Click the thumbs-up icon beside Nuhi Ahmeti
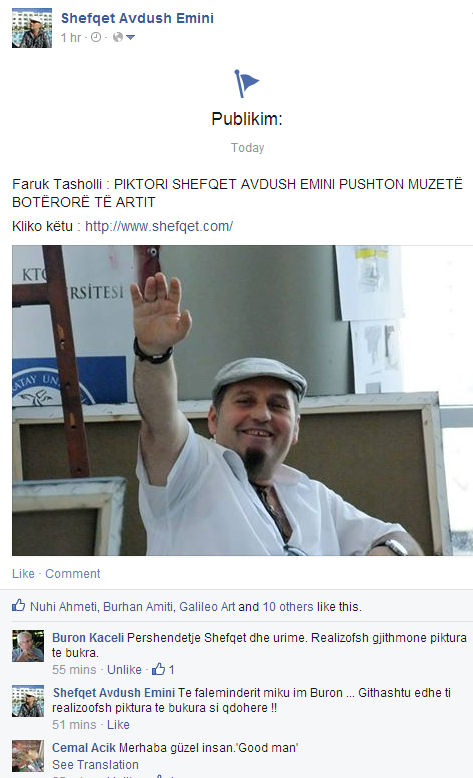This screenshot has width=473, height=778. click(18, 605)
